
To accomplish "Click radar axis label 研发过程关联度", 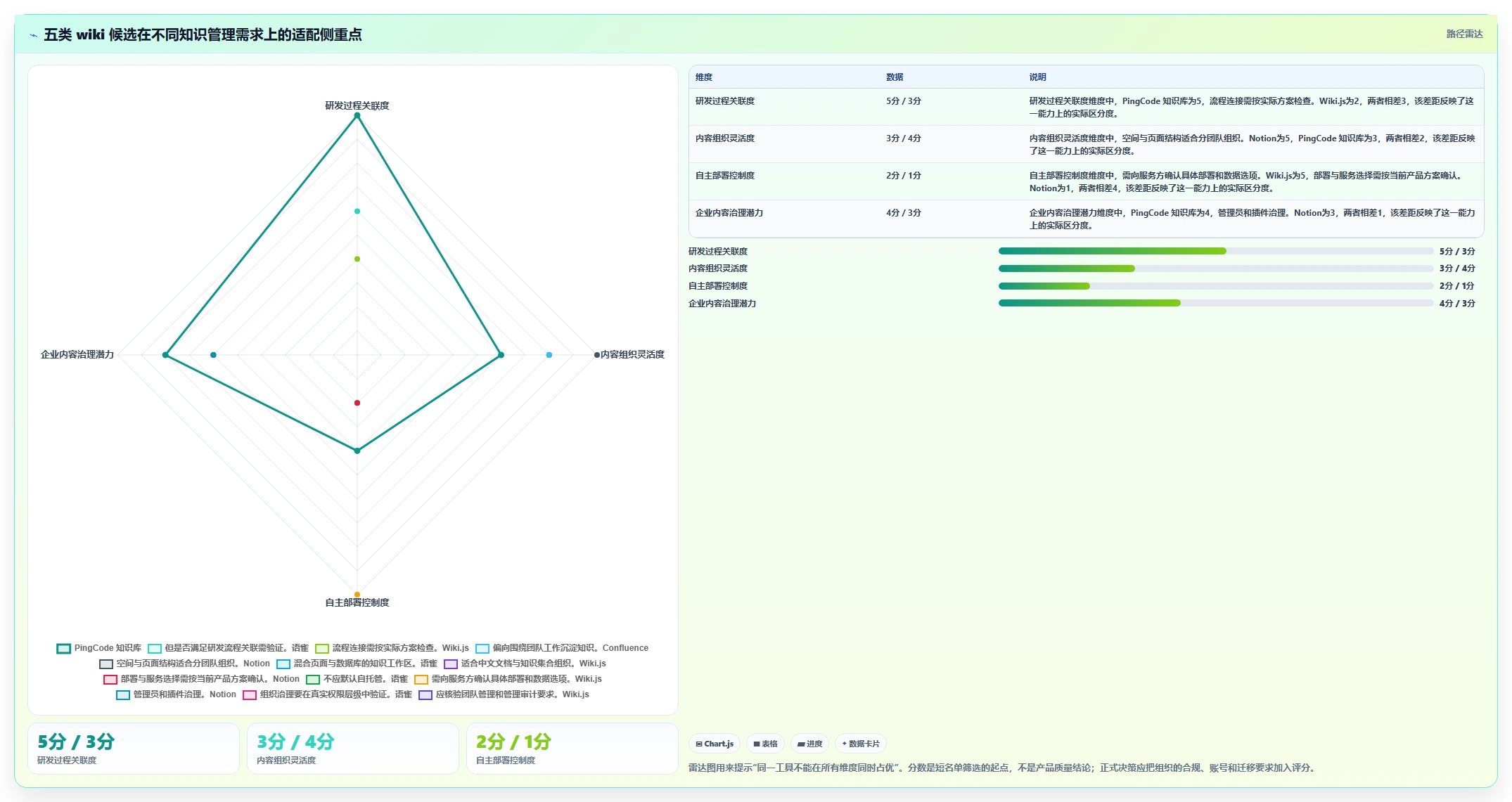I will (x=357, y=105).
